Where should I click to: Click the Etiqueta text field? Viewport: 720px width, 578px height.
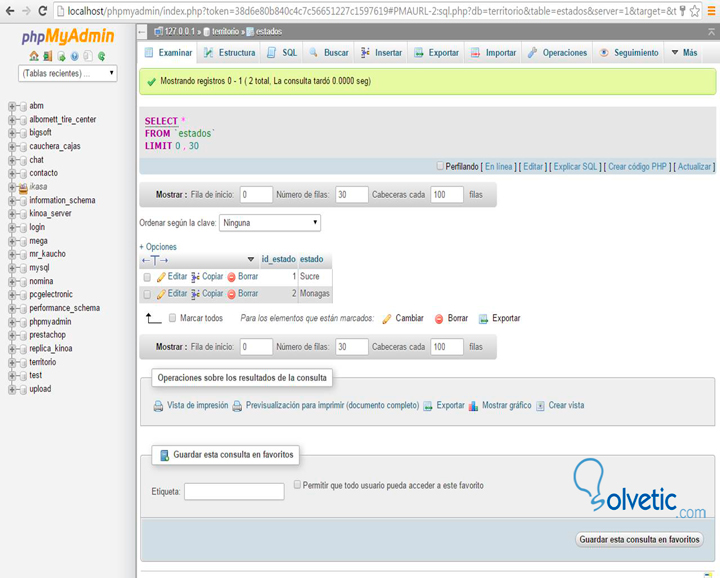pos(234,492)
